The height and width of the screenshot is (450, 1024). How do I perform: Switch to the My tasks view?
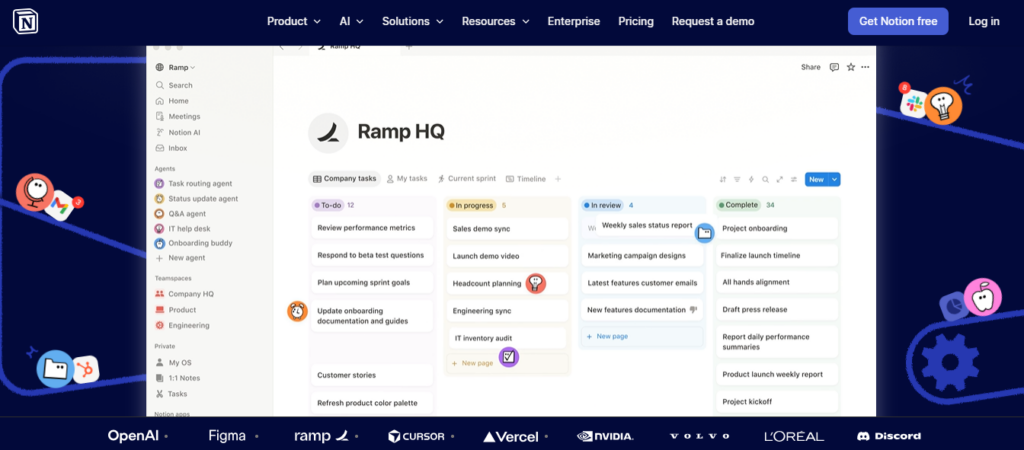coord(407,178)
